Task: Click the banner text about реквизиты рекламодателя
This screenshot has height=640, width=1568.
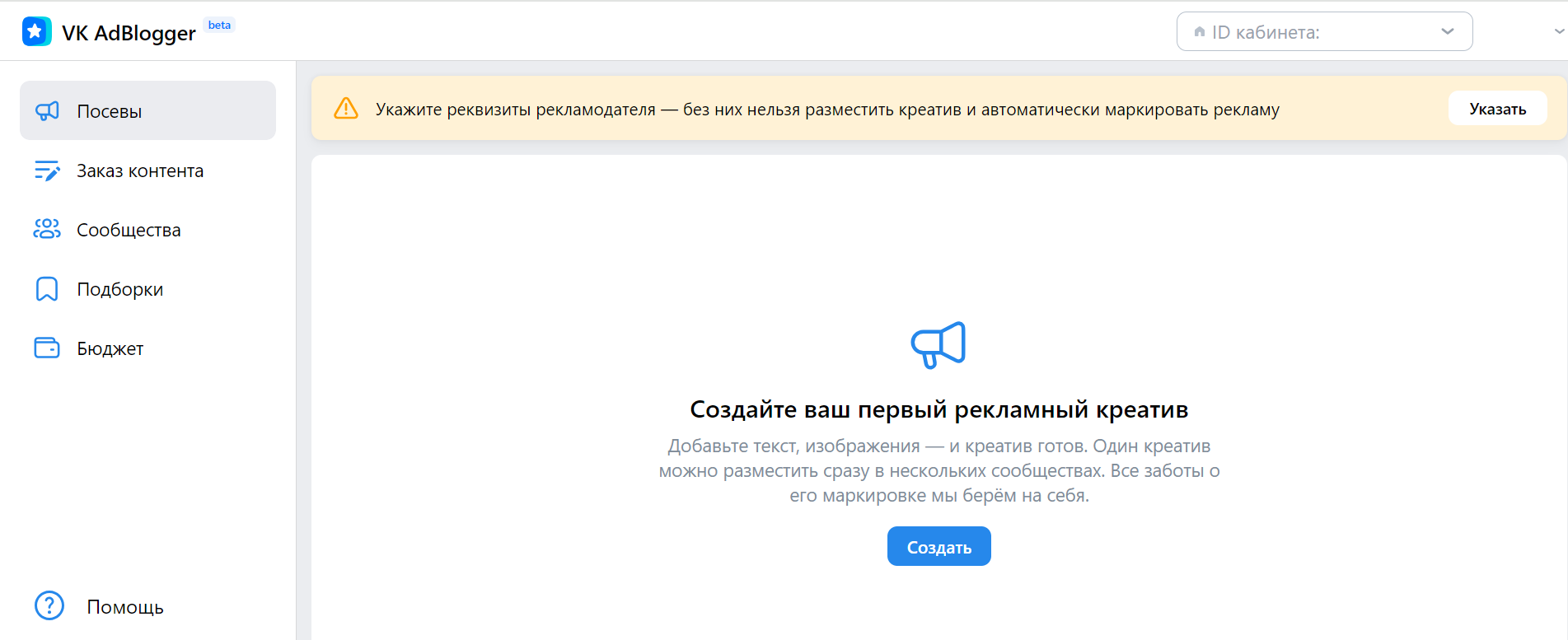Action: (x=827, y=110)
